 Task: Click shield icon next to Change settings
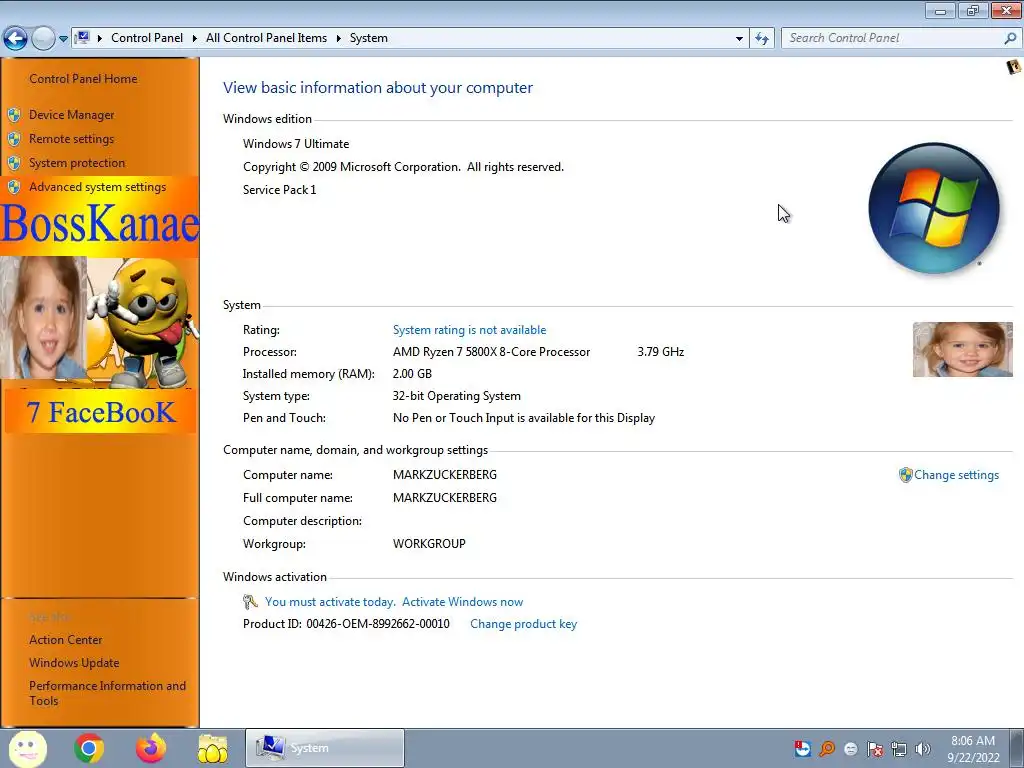[905, 475]
